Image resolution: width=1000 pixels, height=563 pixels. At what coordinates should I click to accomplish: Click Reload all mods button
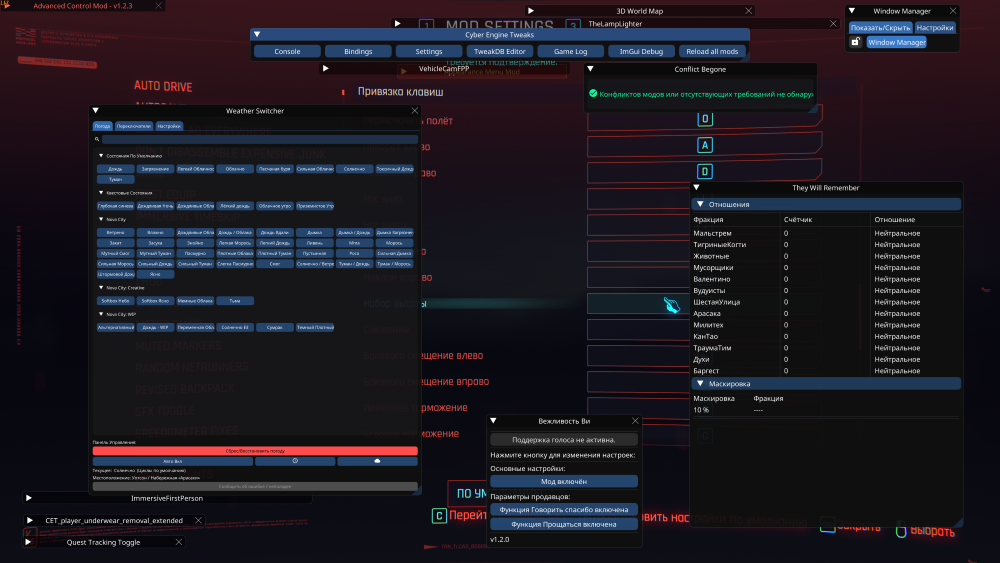pyautogui.click(x=712, y=52)
